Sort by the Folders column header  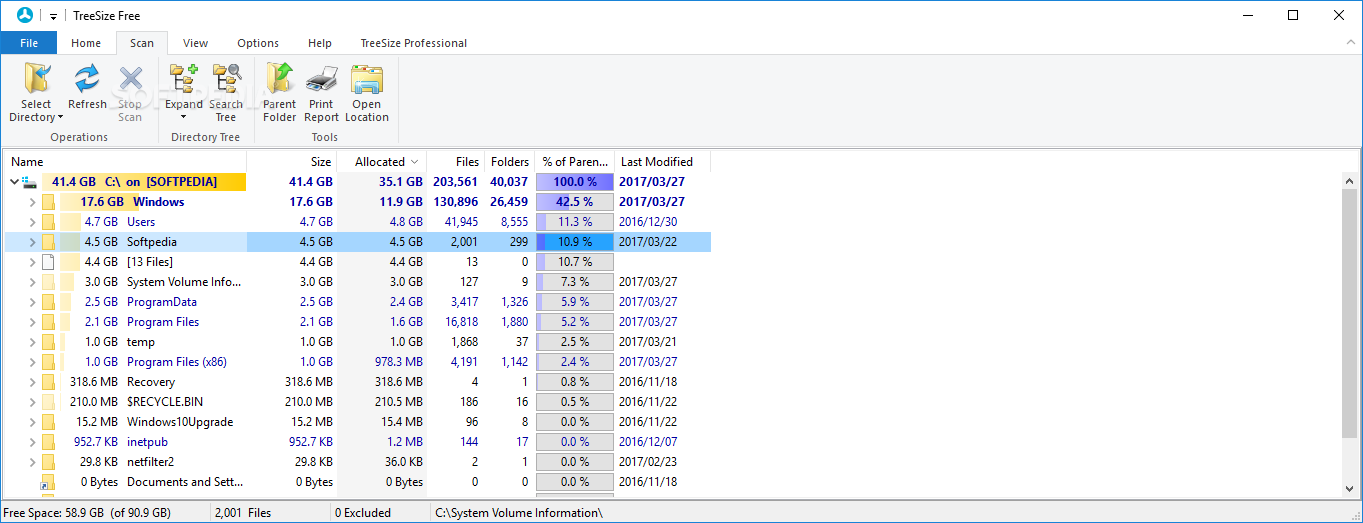510,161
